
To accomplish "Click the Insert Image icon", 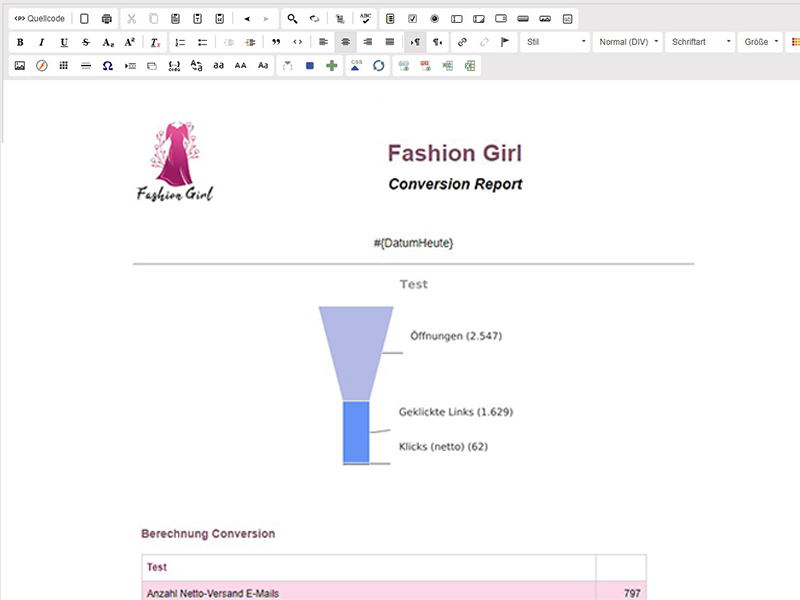I will pyautogui.click(x=20, y=66).
